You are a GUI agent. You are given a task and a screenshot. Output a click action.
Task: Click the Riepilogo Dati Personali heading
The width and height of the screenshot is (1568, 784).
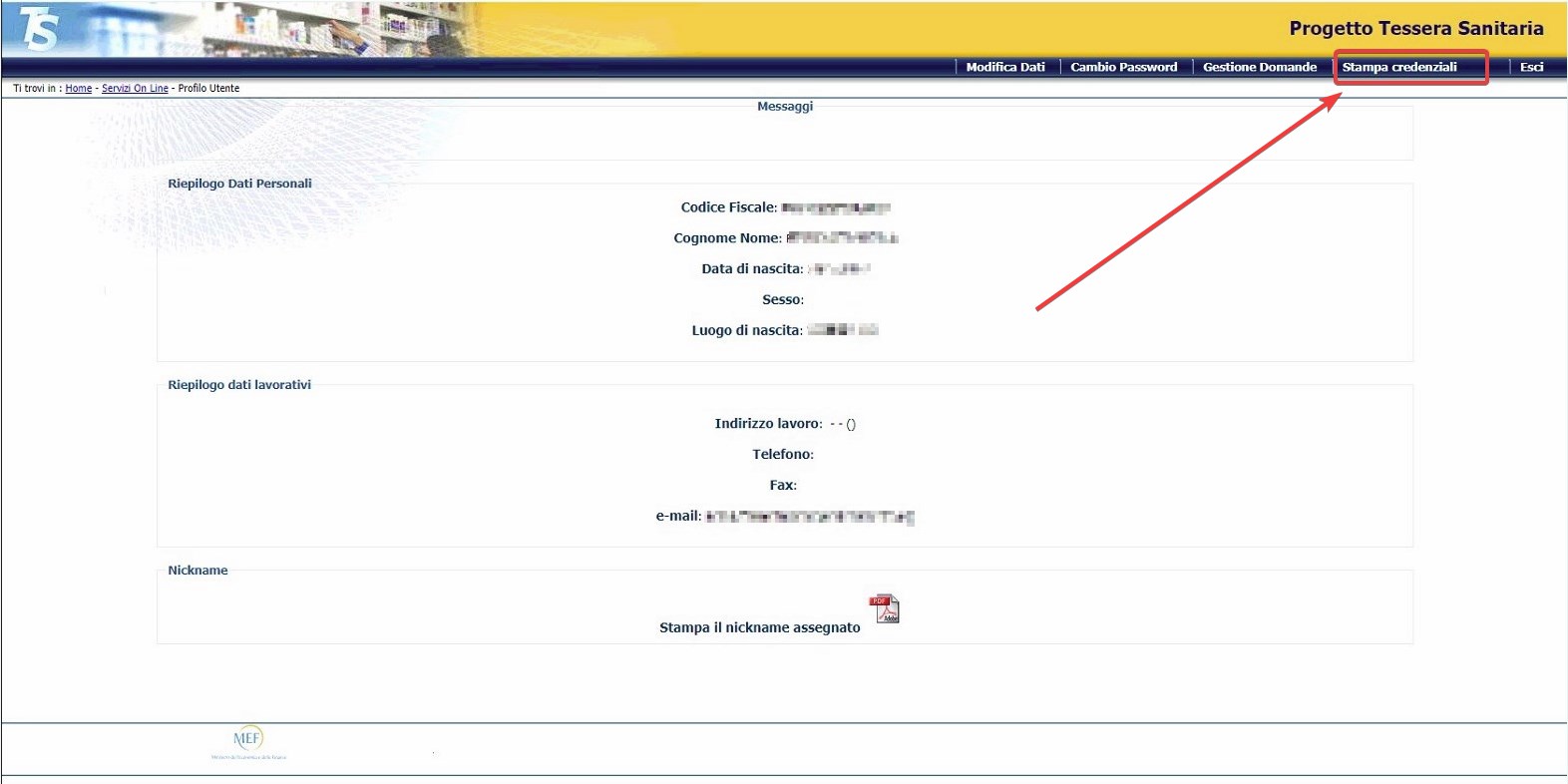pyautogui.click(x=239, y=184)
